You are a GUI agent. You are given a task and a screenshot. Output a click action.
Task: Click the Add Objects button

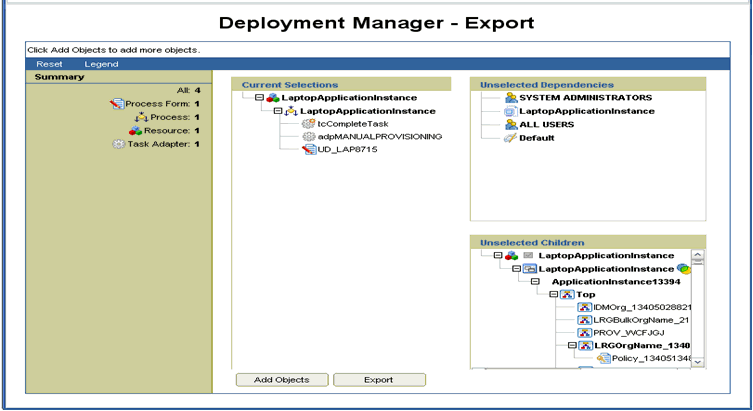point(282,380)
